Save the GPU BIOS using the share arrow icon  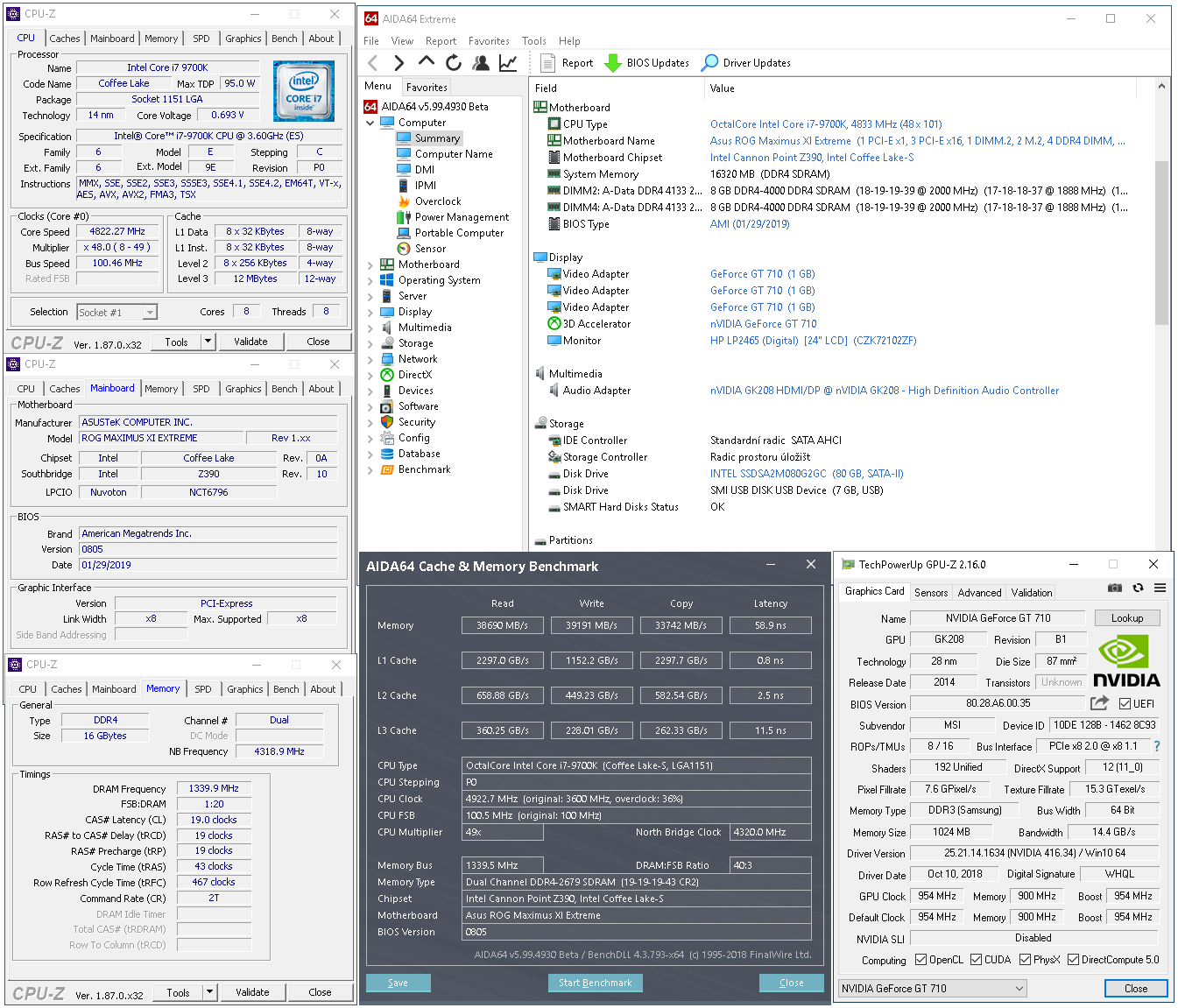tap(1099, 703)
